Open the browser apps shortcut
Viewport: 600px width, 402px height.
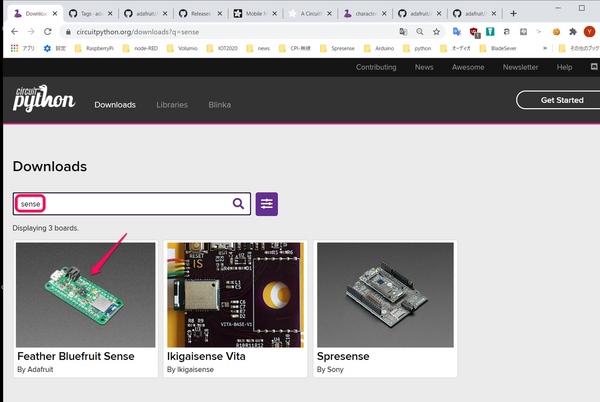coord(18,48)
